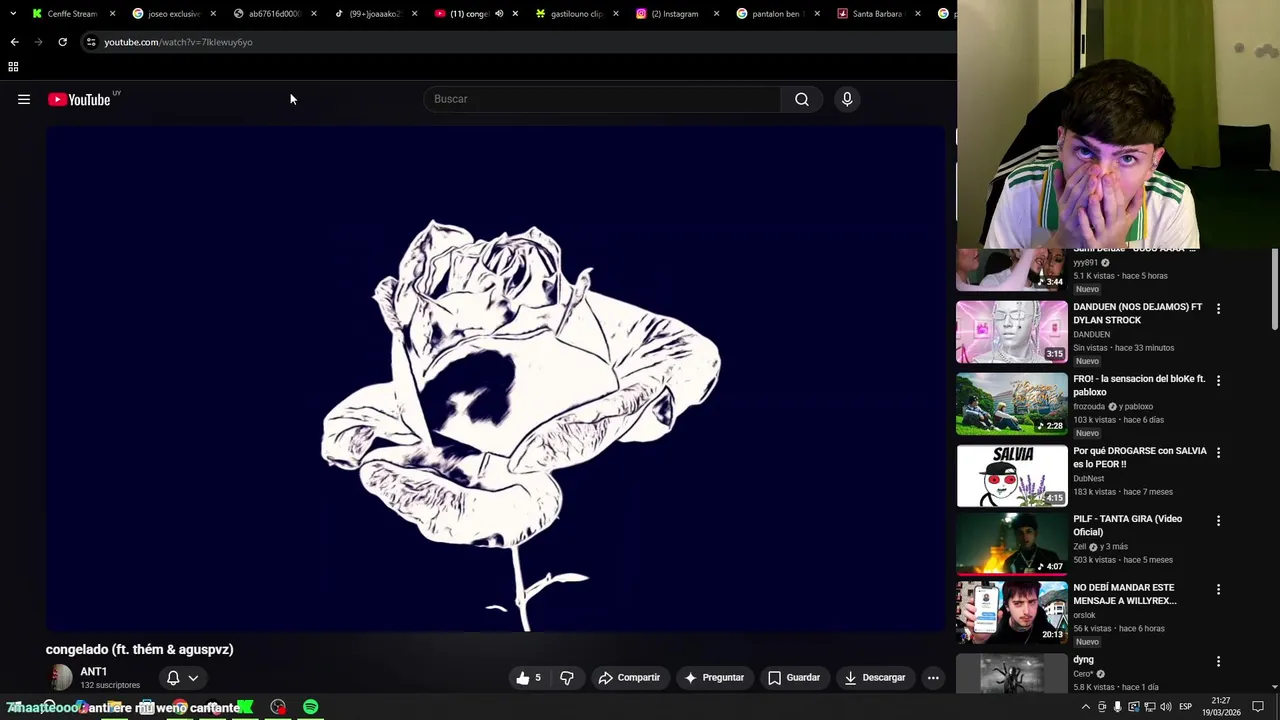Viewport: 1280px width, 720px height.
Task: Start voice search with the microphone icon
Action: [x=847, y=99]
